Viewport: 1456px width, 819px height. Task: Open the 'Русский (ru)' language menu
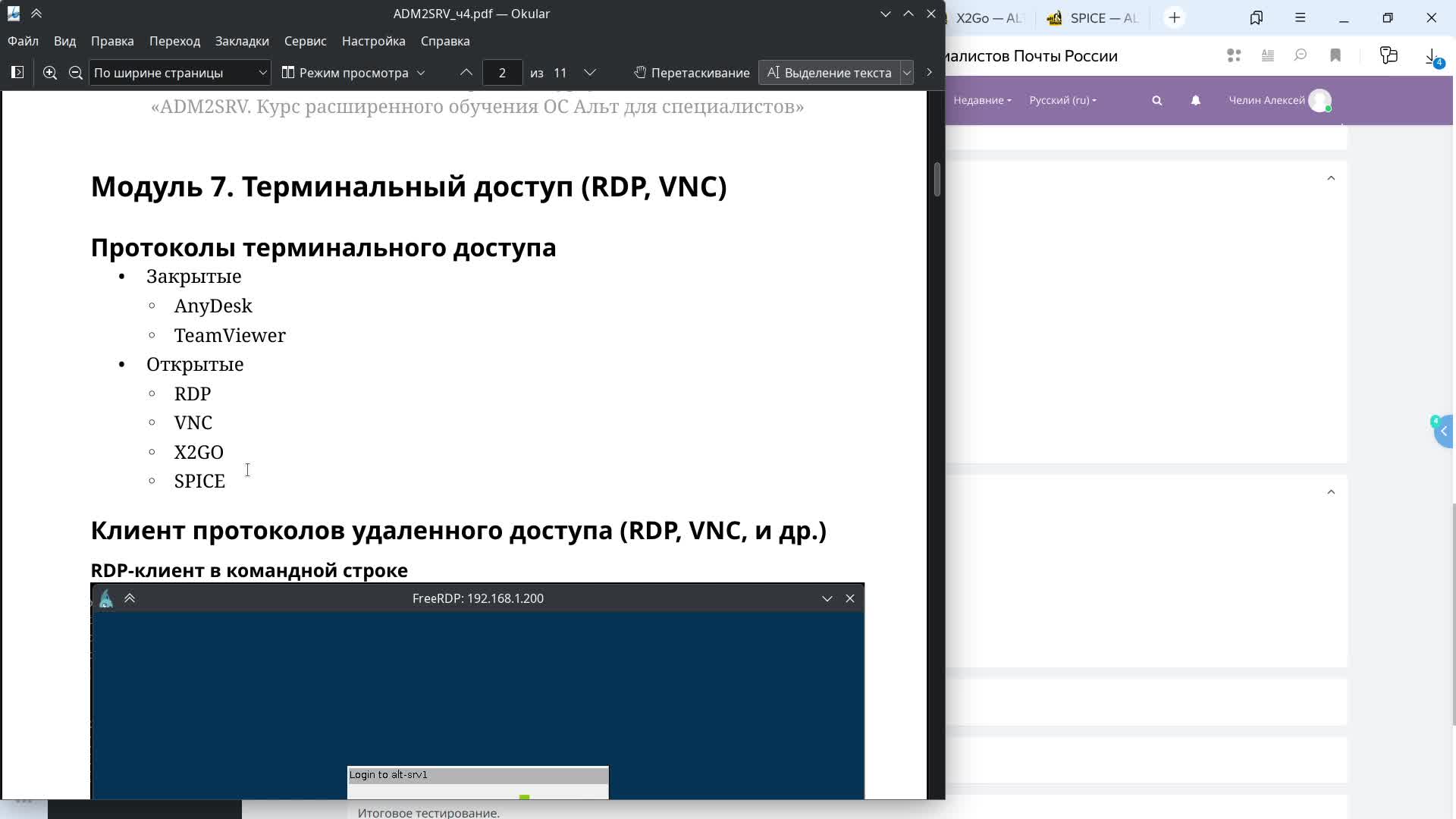click(1062, 100)
